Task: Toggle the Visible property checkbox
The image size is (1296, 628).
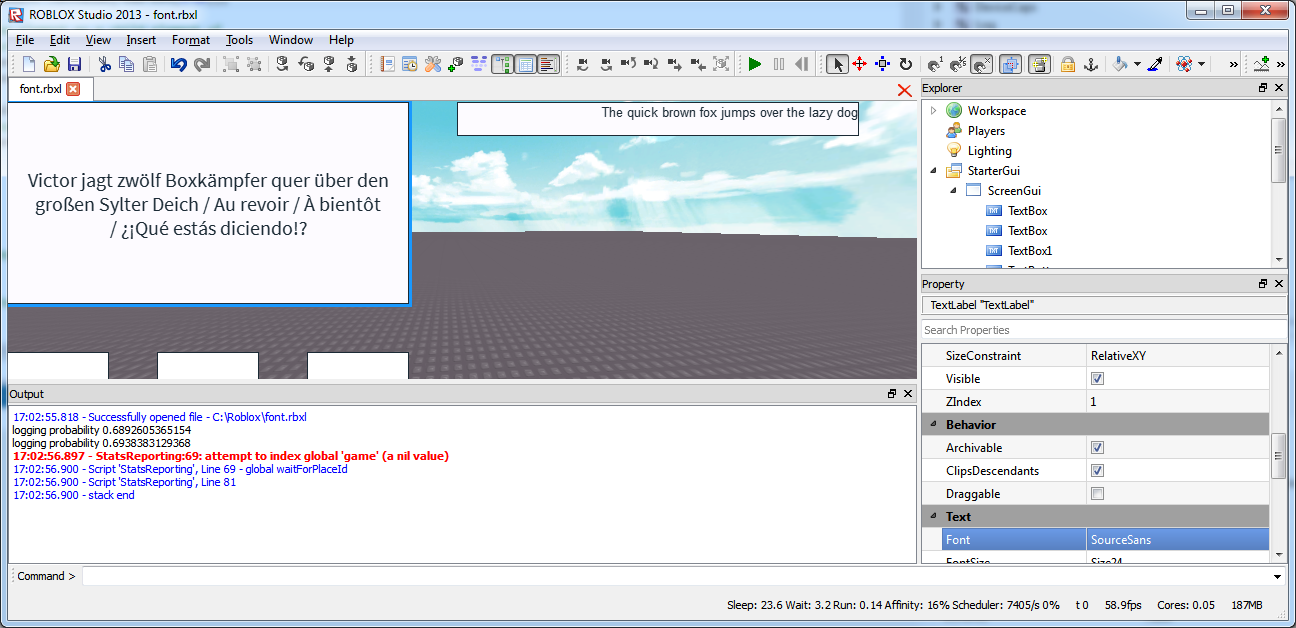Action: coord(1097,379)
